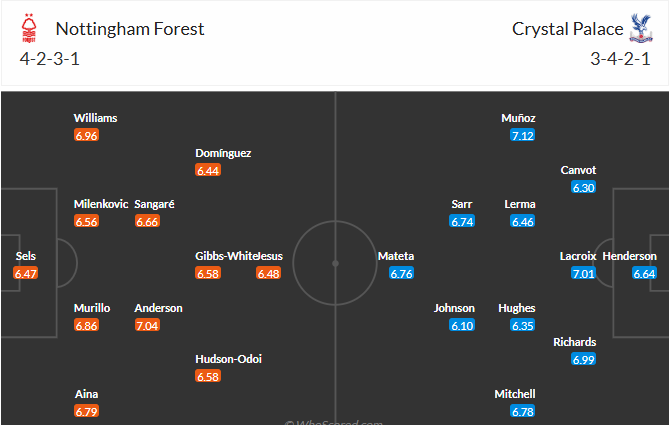Image resolution: width=669 pixels, height=425 pixels.
Task: Select Sarr's 6.74 rating badge
Action: [x=461, y=221]
